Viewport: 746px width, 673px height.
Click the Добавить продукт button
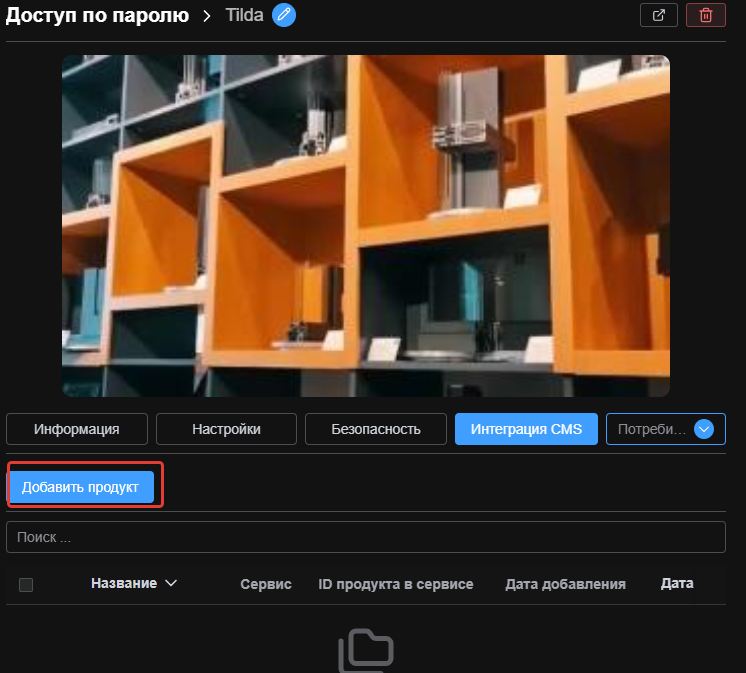(80, 487)
